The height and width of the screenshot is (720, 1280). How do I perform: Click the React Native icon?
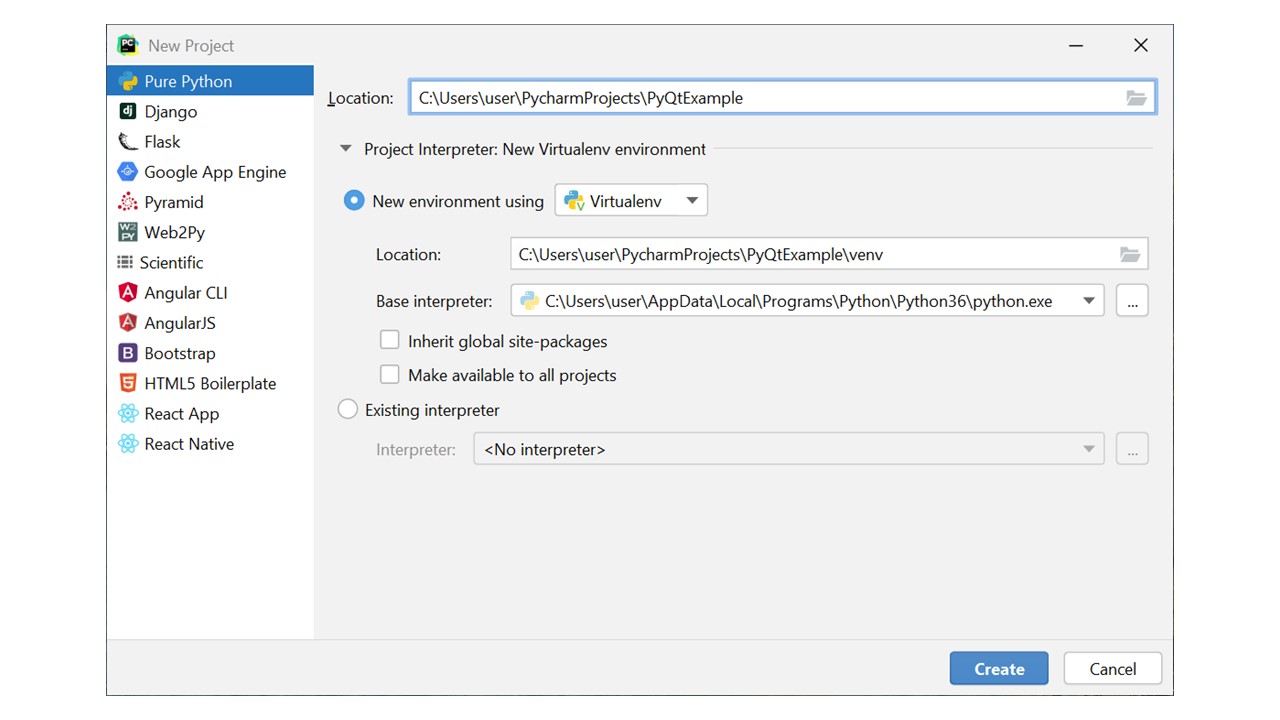(x=128, y=444)
